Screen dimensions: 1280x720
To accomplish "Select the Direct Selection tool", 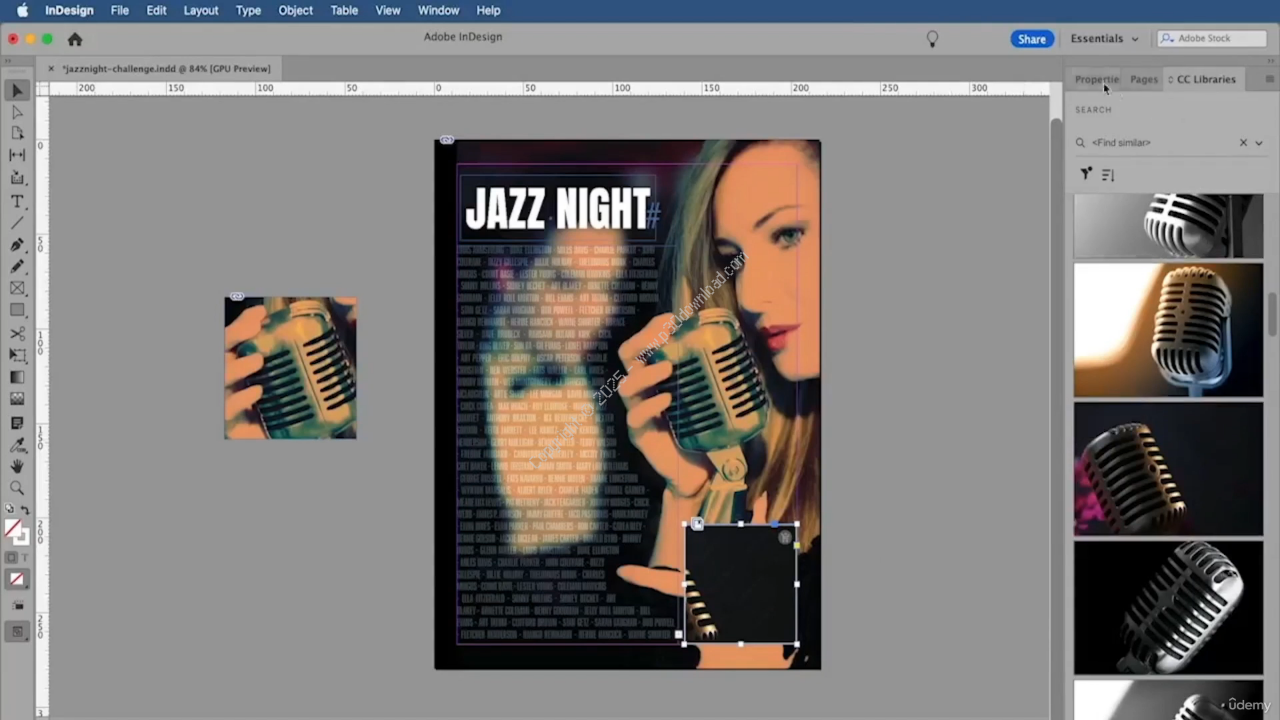I will click(17, 112).
